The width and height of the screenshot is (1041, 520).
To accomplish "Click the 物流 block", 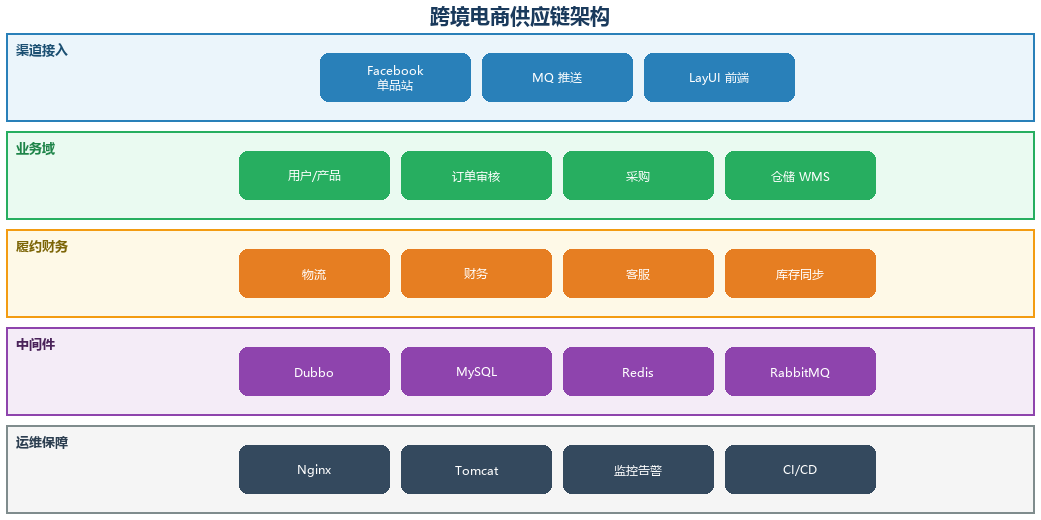I will pyautogui.click(x=314, y=274).
